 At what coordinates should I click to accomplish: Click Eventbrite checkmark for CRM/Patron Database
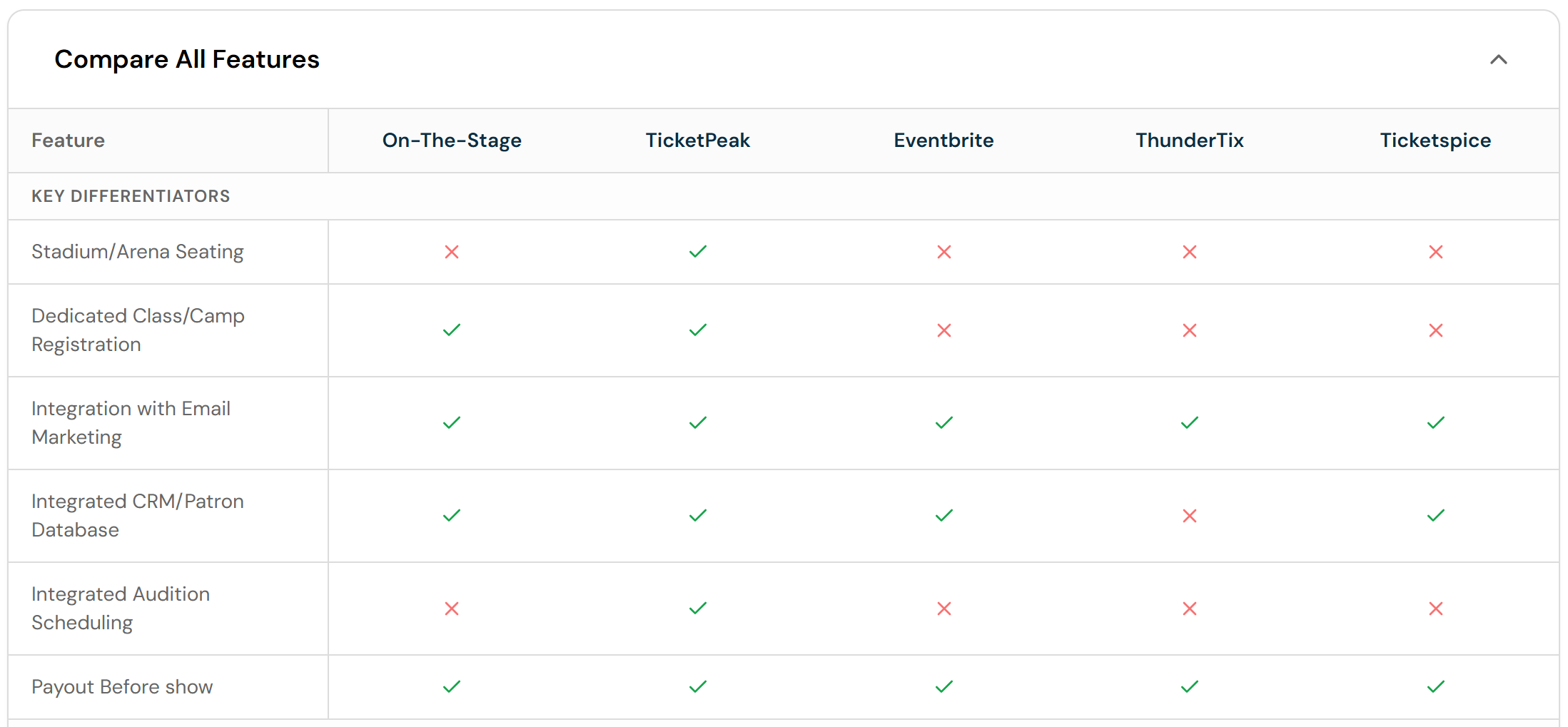coord(944,516)
